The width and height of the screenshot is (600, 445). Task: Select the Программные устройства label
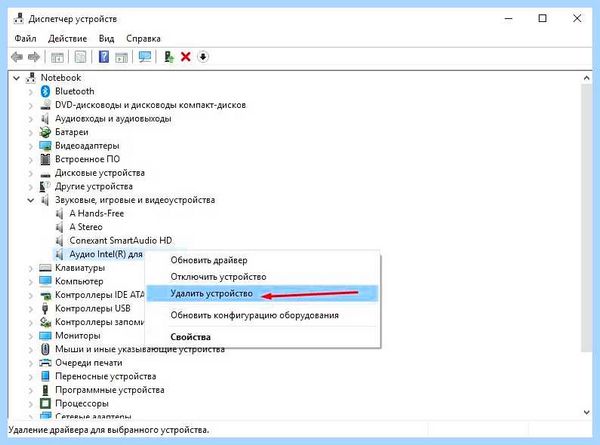click(x=110, y=390)
